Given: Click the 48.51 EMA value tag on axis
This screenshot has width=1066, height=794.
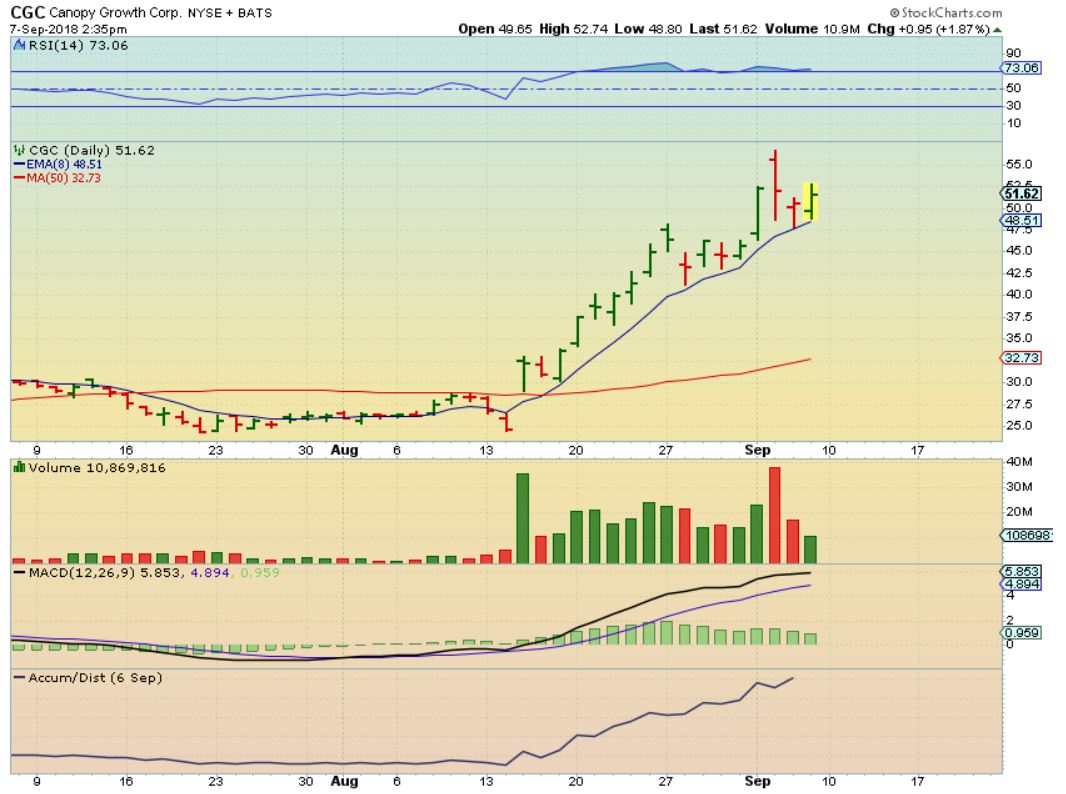Looking at the screenshot, I should (1020, 220).
